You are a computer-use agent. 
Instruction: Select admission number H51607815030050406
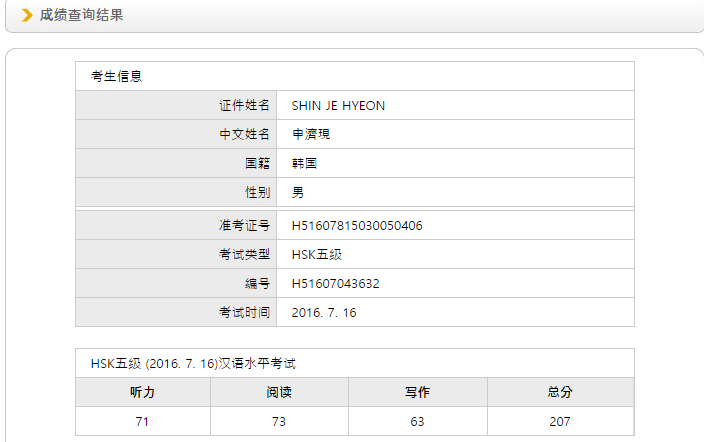pyautogui.click(x=357, y=225)
